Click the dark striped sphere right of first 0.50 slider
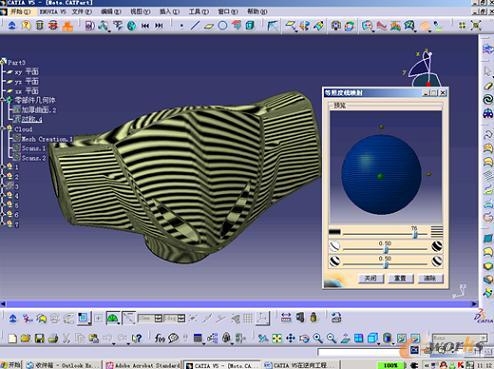Screen dimensions: 494x369 pos(437,246)
